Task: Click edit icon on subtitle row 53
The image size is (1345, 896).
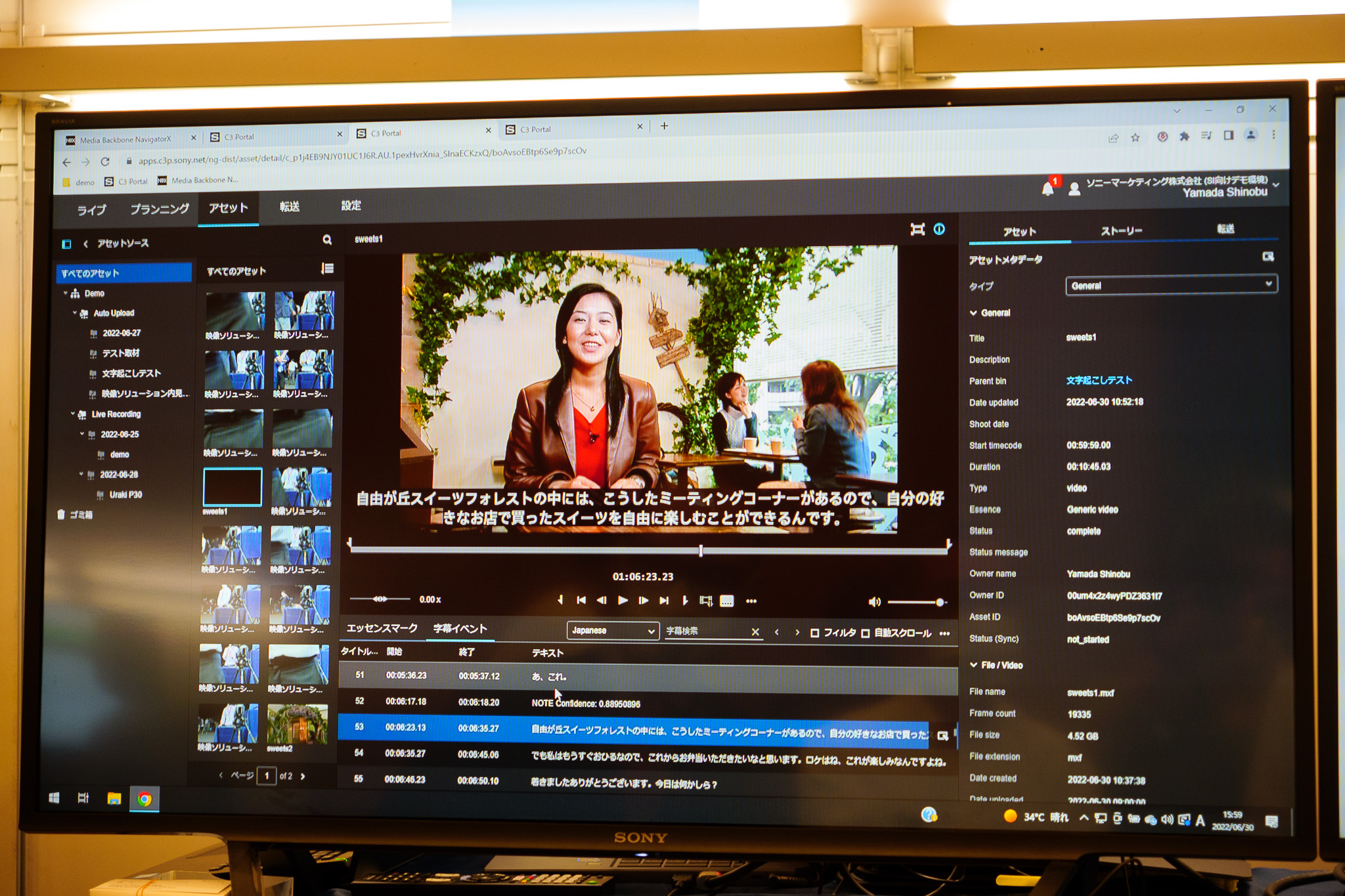Action: pyautogui.click(x=942, y=736)
